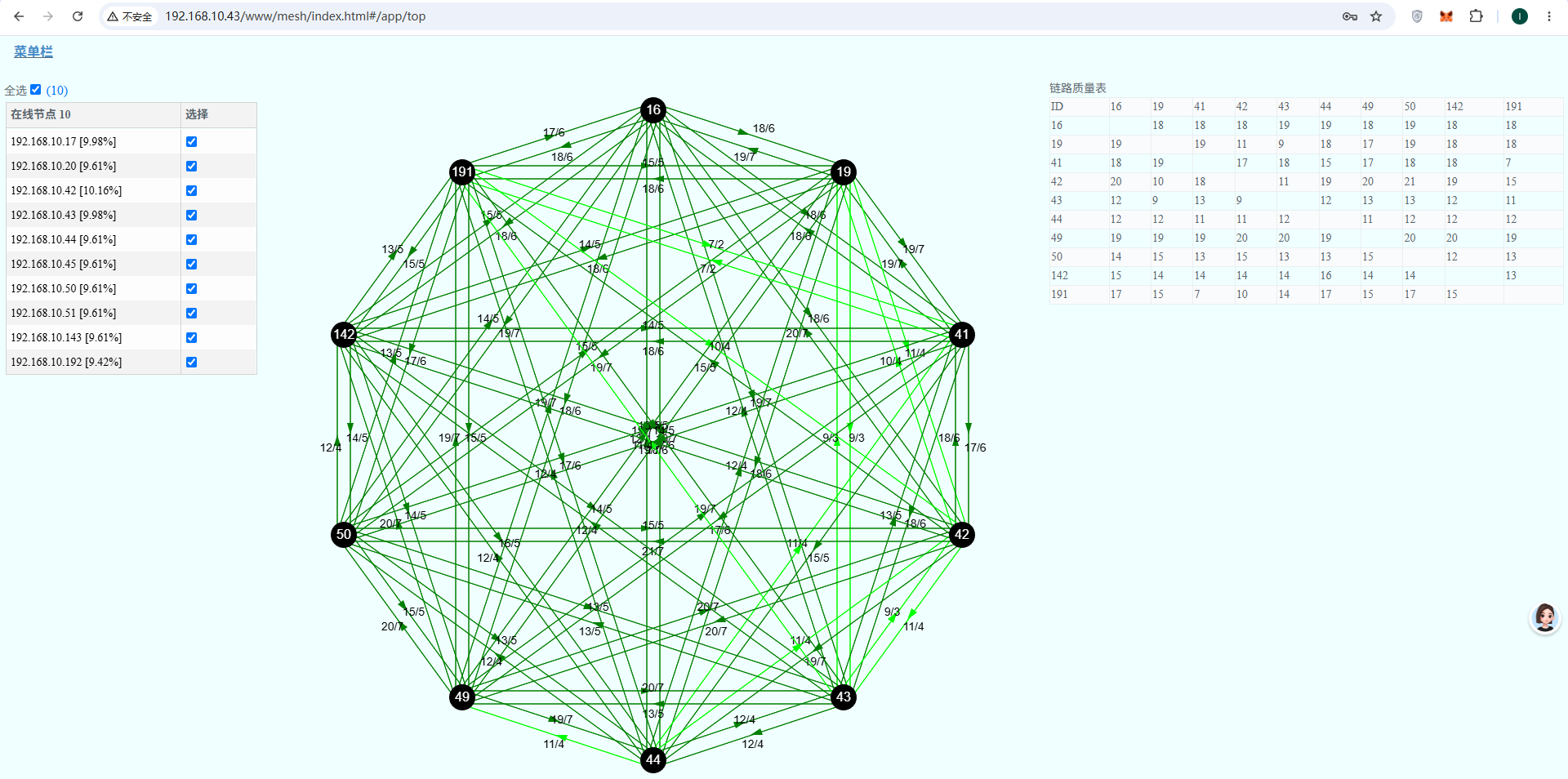Click the 在线节点 10 column header
This screenshot has height=779, width=1568.
pyautogui.click(x=93, y=114)
